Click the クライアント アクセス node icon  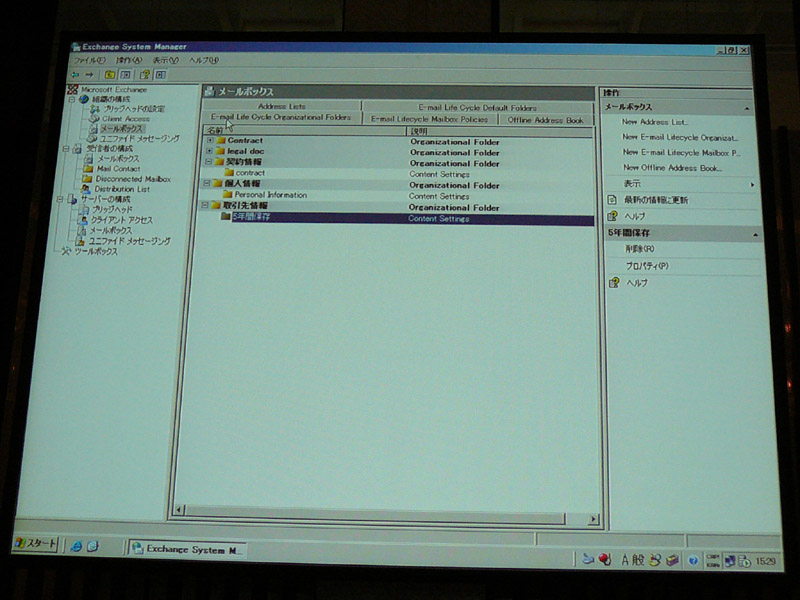[x=82, y=220]
